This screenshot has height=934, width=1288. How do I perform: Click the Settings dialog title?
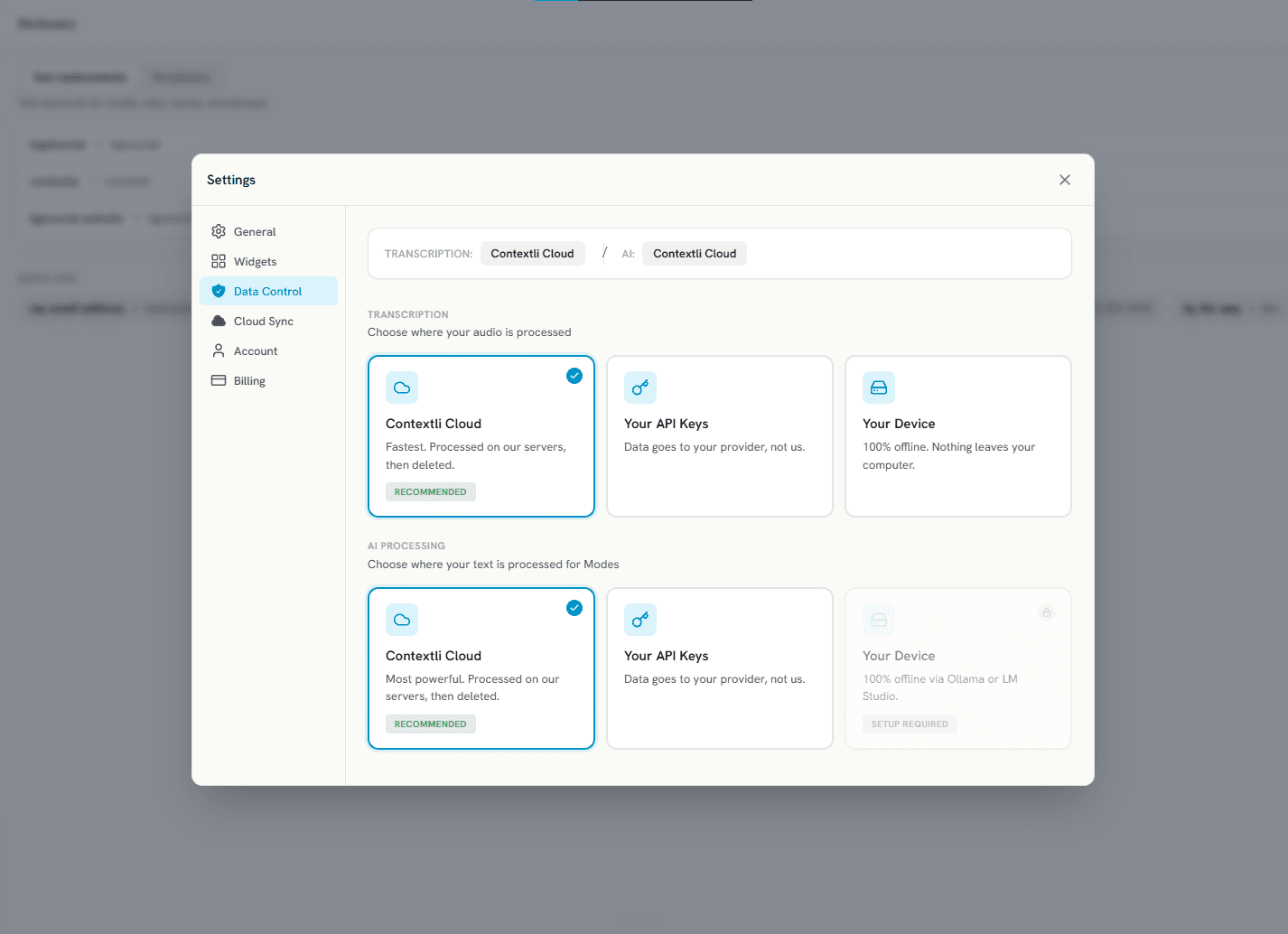pyautogui.click(x=231, y=180)
